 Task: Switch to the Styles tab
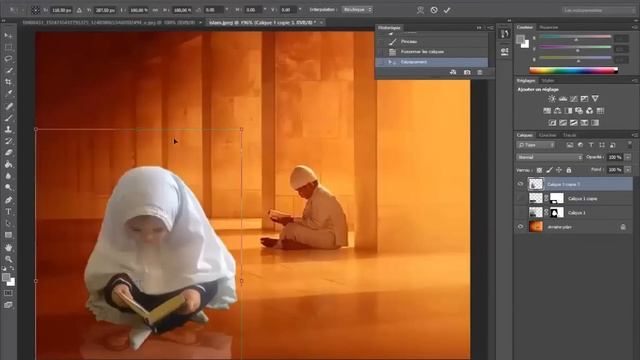pos(547,80)
